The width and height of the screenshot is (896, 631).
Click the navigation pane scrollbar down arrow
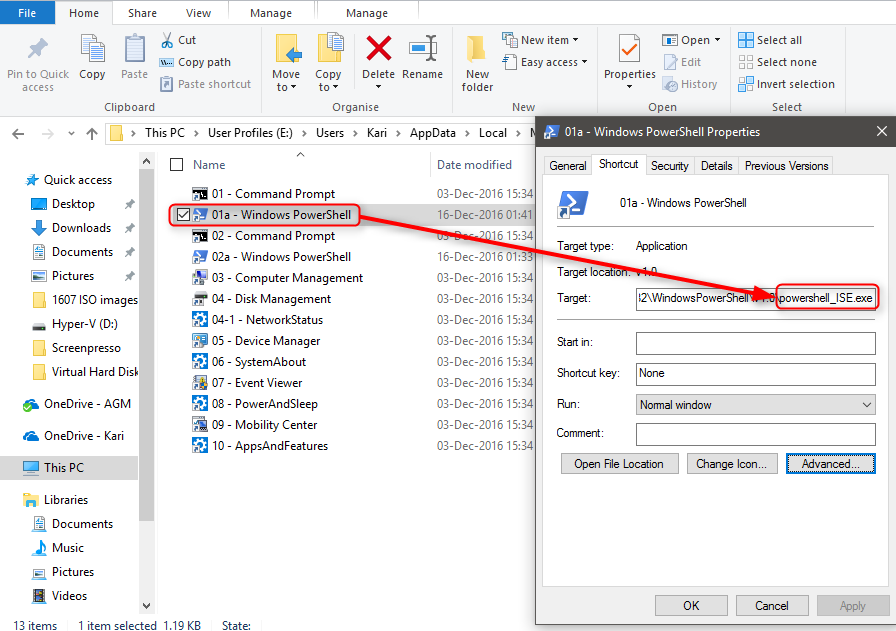click(x=146, y=605)
